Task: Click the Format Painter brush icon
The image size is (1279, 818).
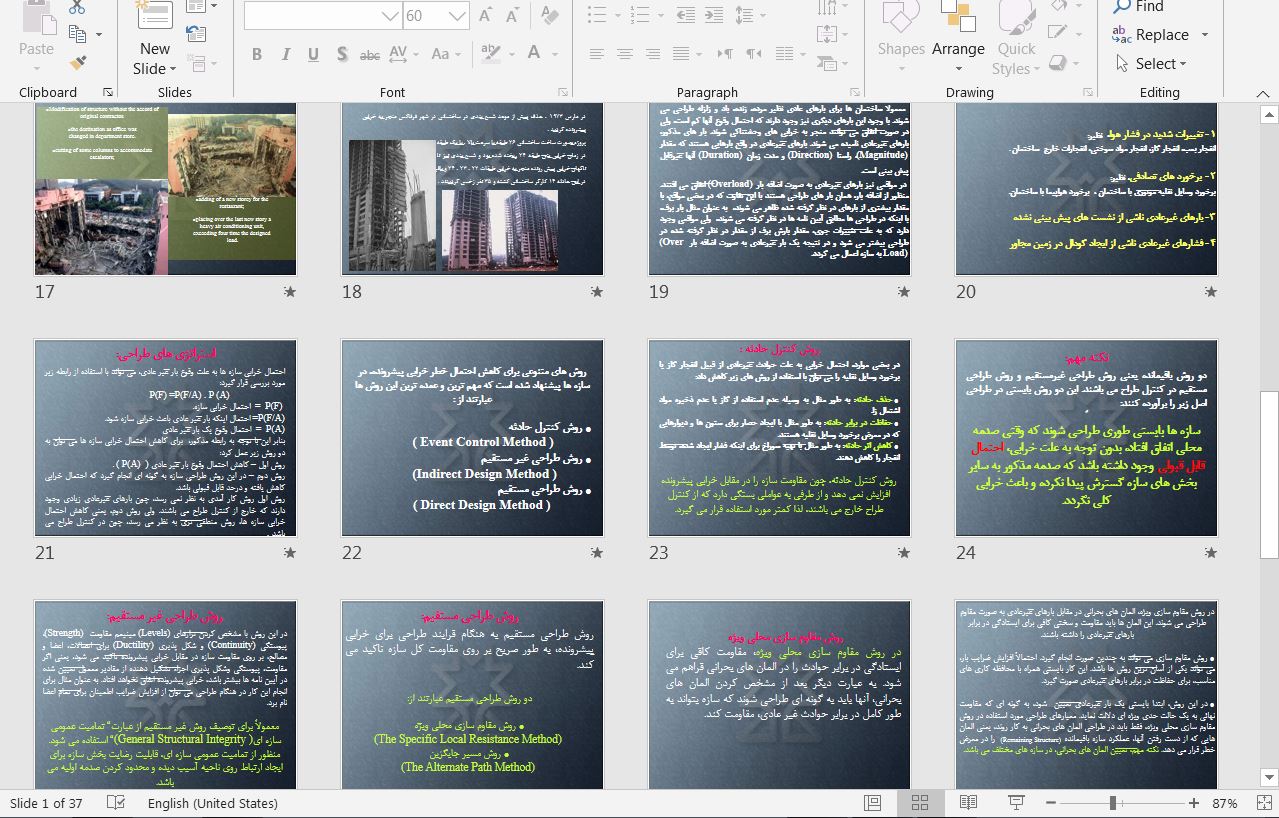Action: (77, 63)
